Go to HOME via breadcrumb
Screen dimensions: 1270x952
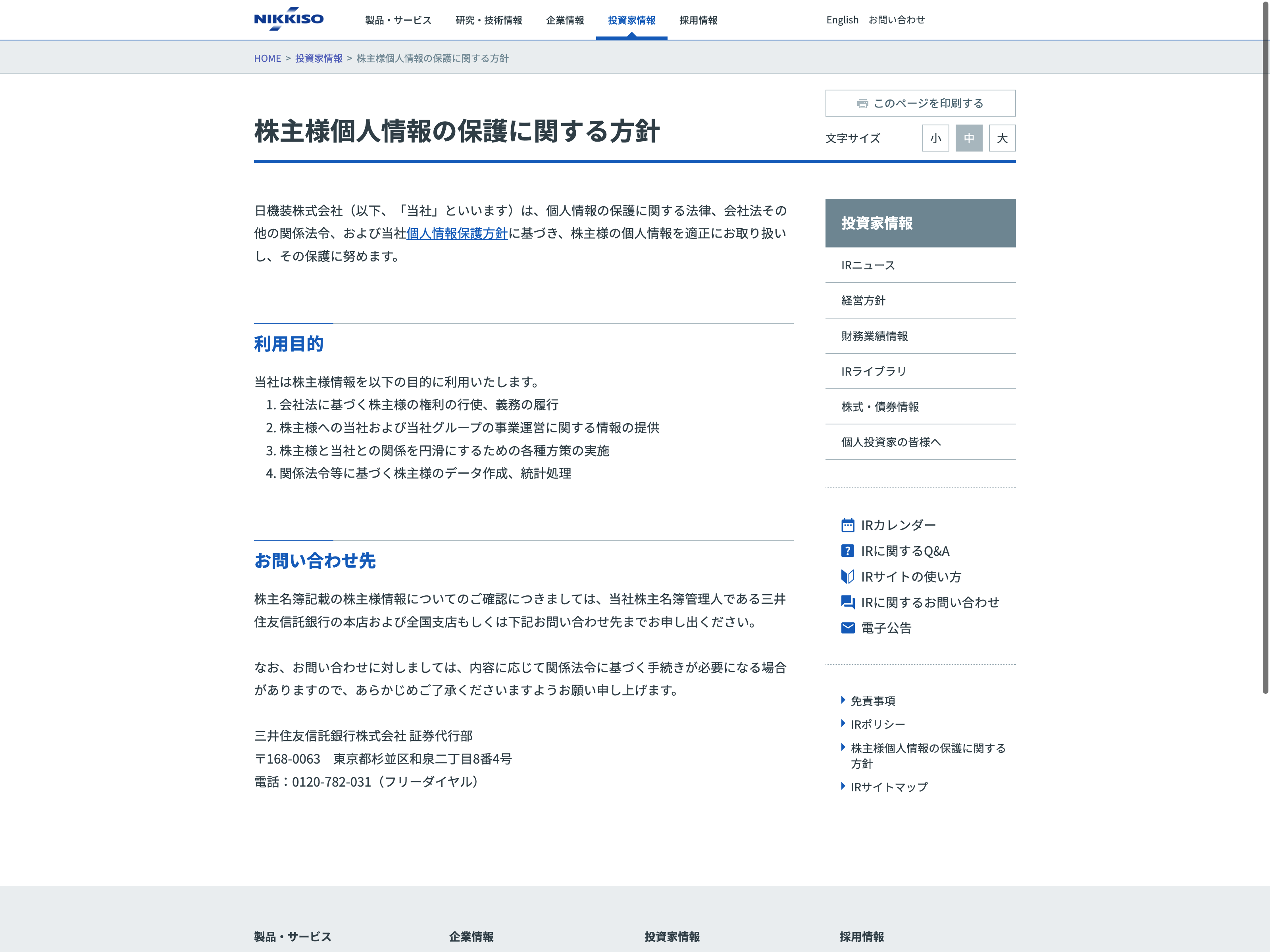point(267,58)
